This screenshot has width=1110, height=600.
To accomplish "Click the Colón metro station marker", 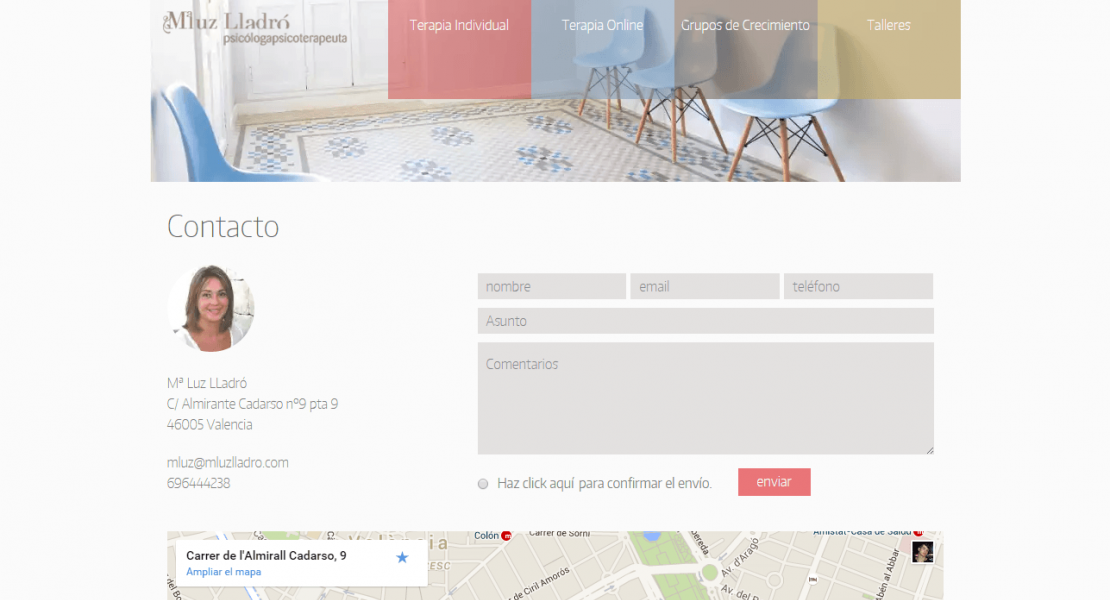I will click(506, 536).
